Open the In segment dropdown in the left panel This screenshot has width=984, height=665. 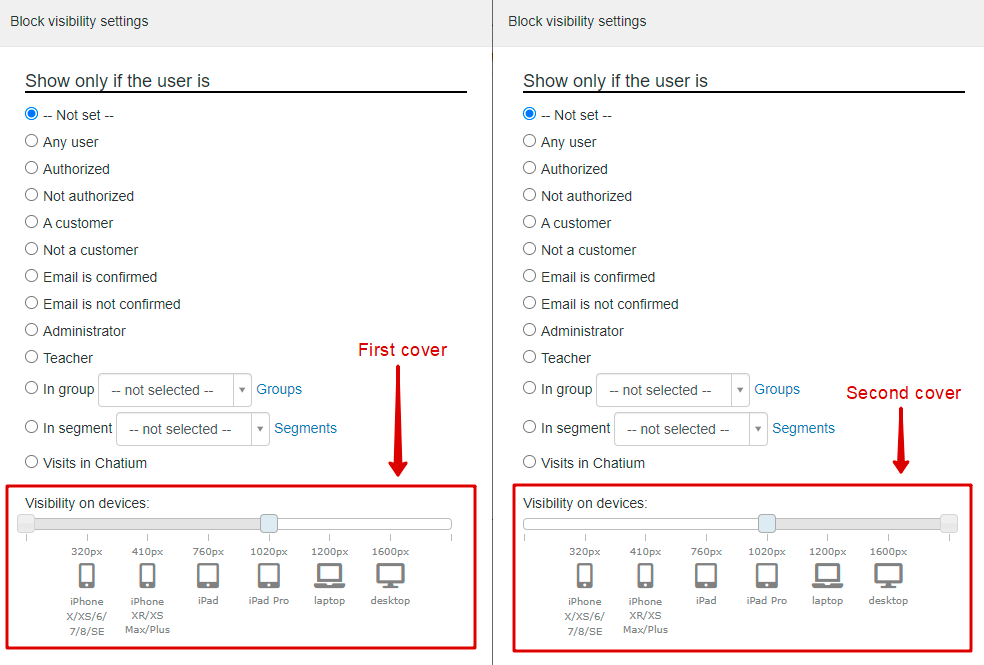pos(193,429)
